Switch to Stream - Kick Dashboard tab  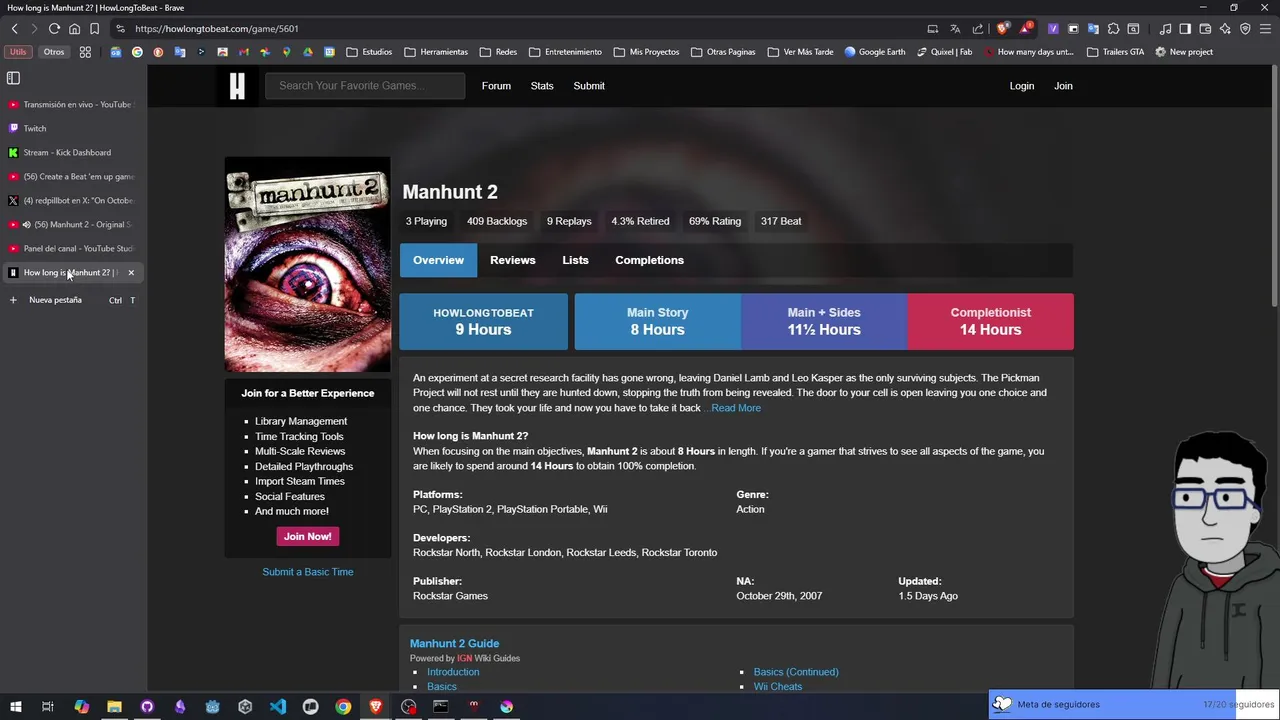[72, 152]
